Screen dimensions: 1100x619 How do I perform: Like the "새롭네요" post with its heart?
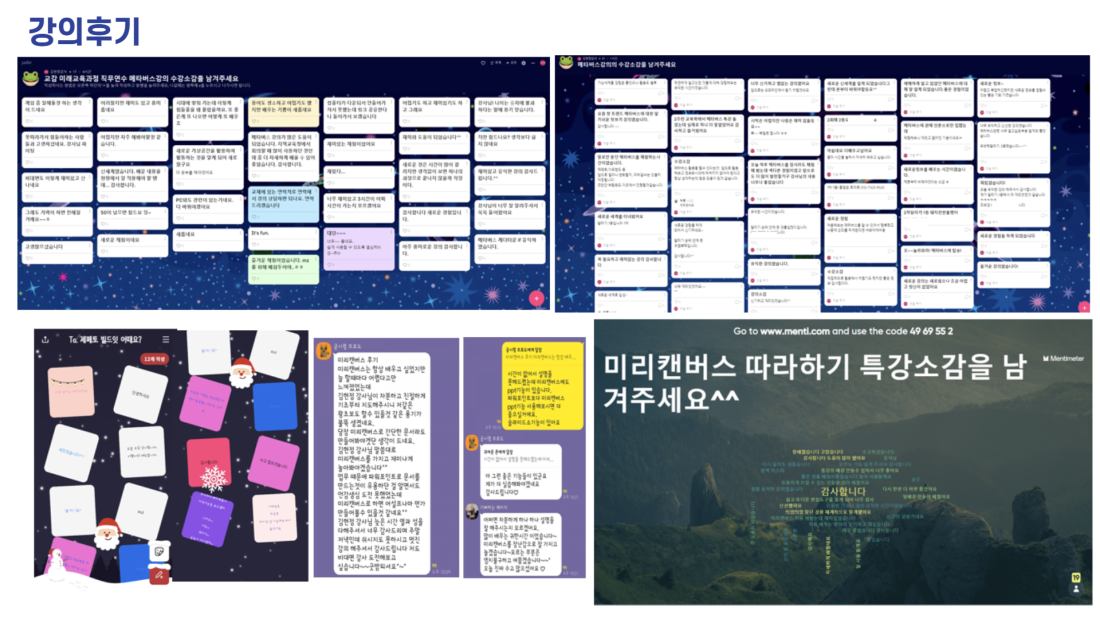(177, 245)
